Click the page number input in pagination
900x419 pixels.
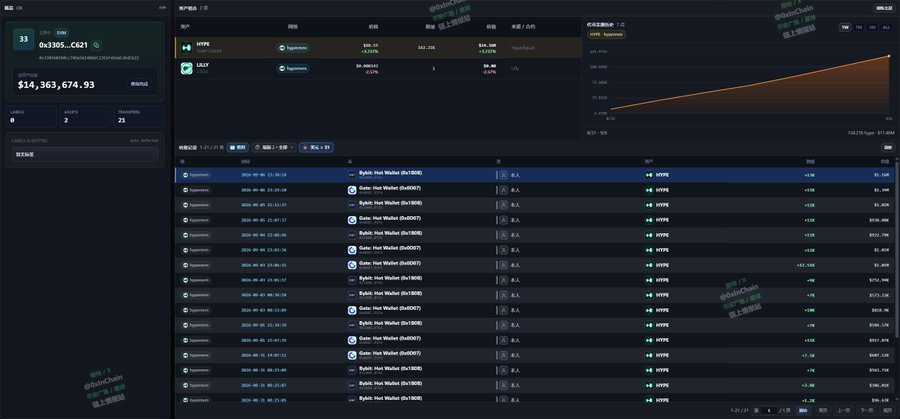770,410
